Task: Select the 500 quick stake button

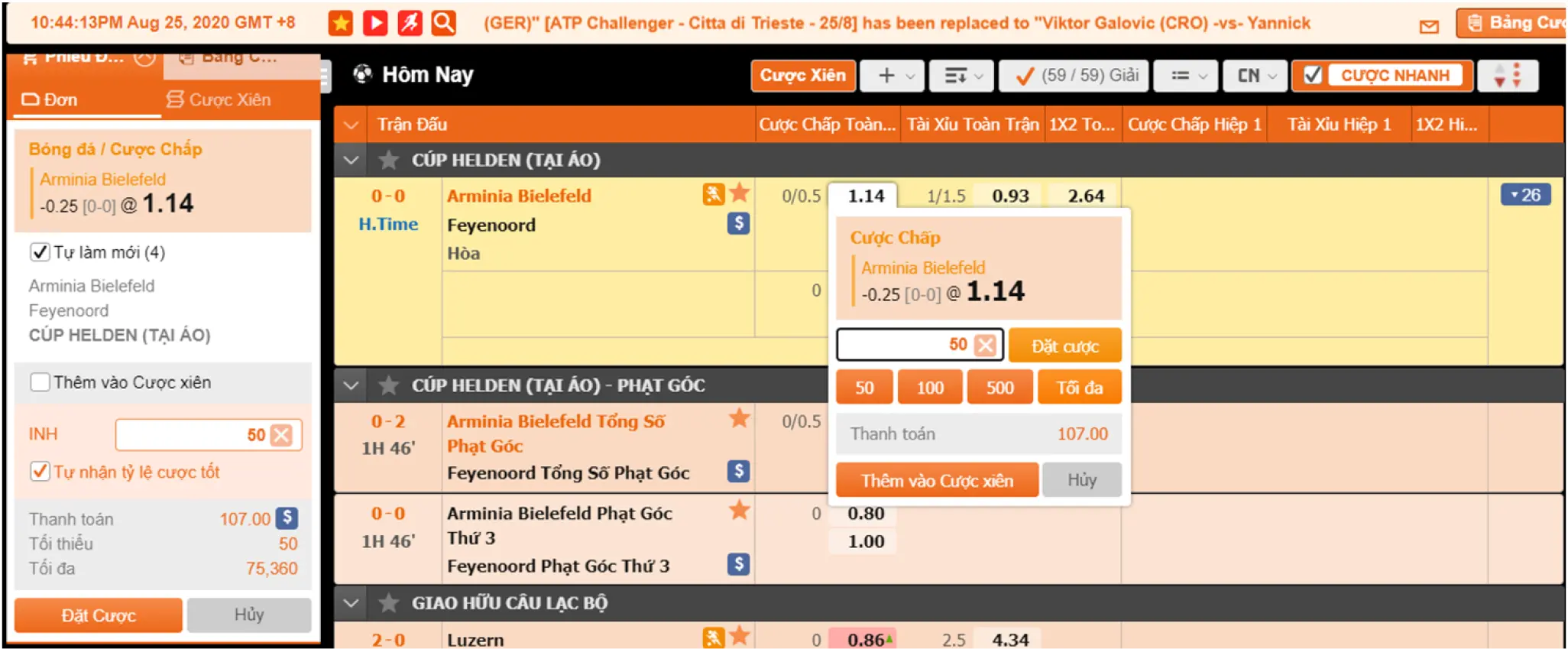Action: point(999,388)
